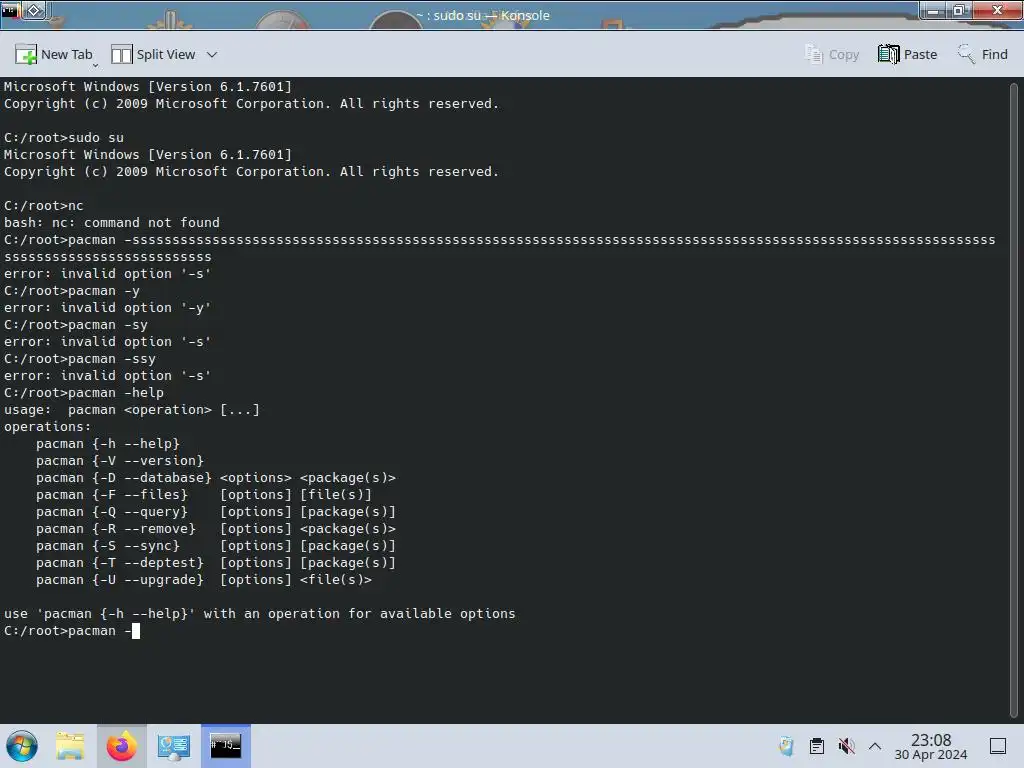Screen dimensions: 1024x768
Task: Click the 'usage: pacman <operation>' line
Action: [132, 410]
